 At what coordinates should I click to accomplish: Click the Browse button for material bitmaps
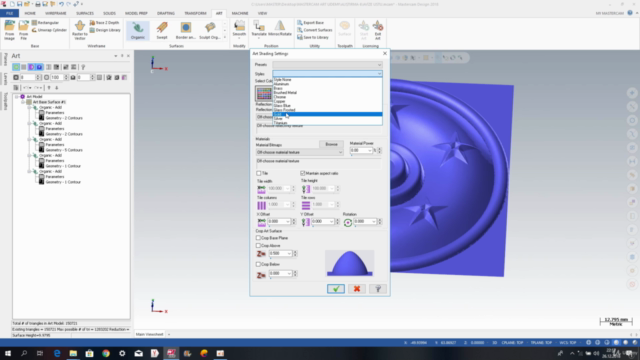pyautogui.click(x=331, y=144)
